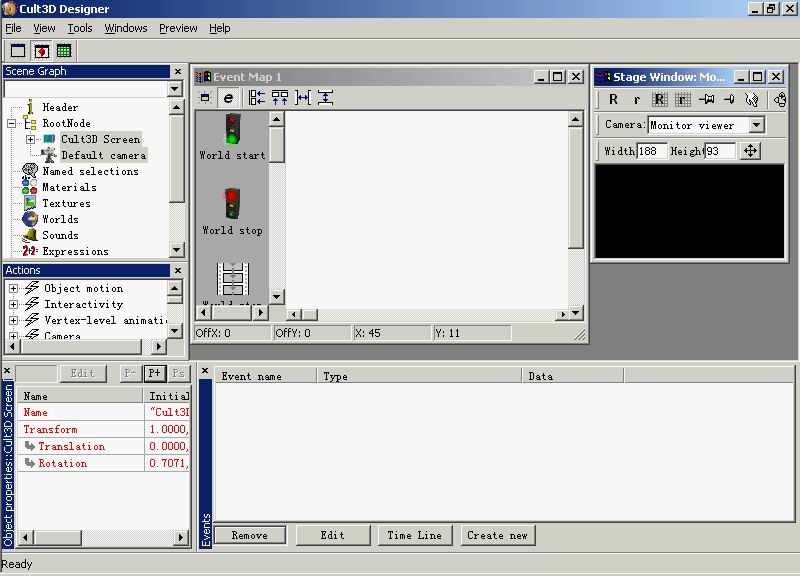The image size is (800, 576).
Task: Click the horizontal spacing icon in Event Map
Action: click(x=303, y=97)
